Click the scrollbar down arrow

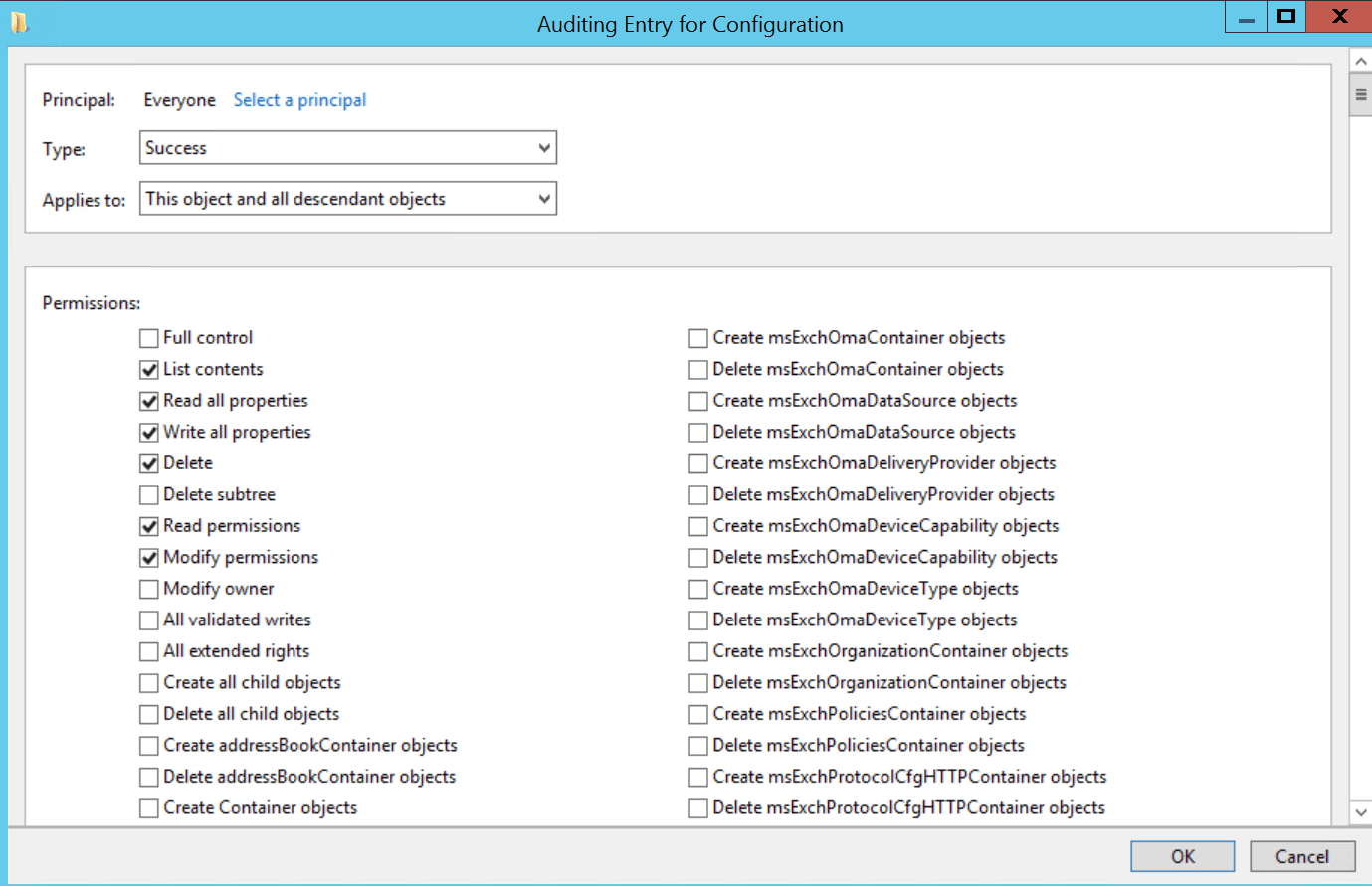(x=1362, y=811)
